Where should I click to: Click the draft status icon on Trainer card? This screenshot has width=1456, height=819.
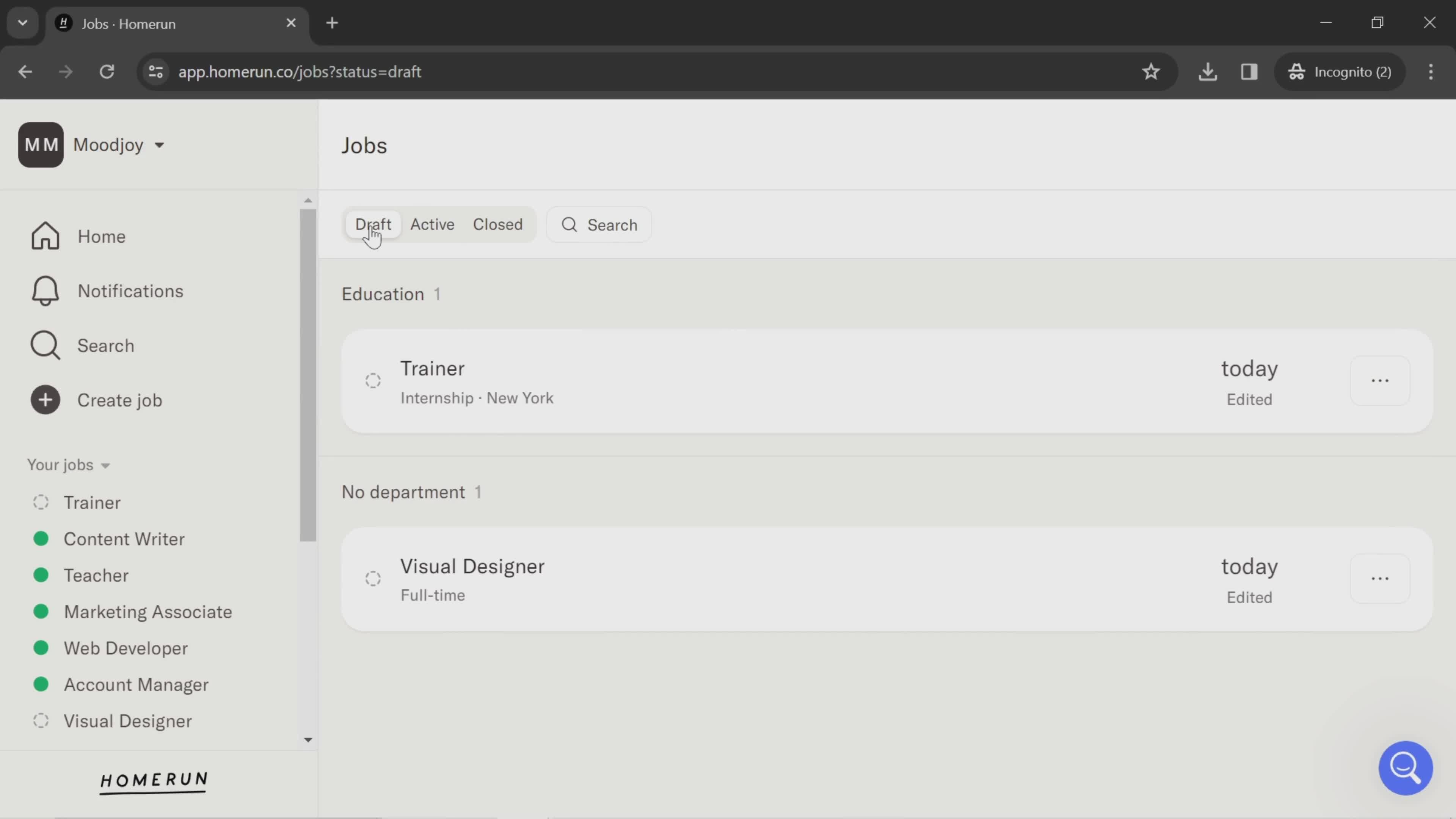click(x=373, y=381)
